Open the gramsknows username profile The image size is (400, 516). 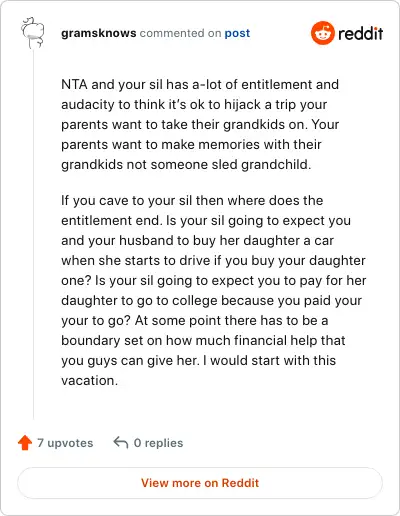[99, 33]
